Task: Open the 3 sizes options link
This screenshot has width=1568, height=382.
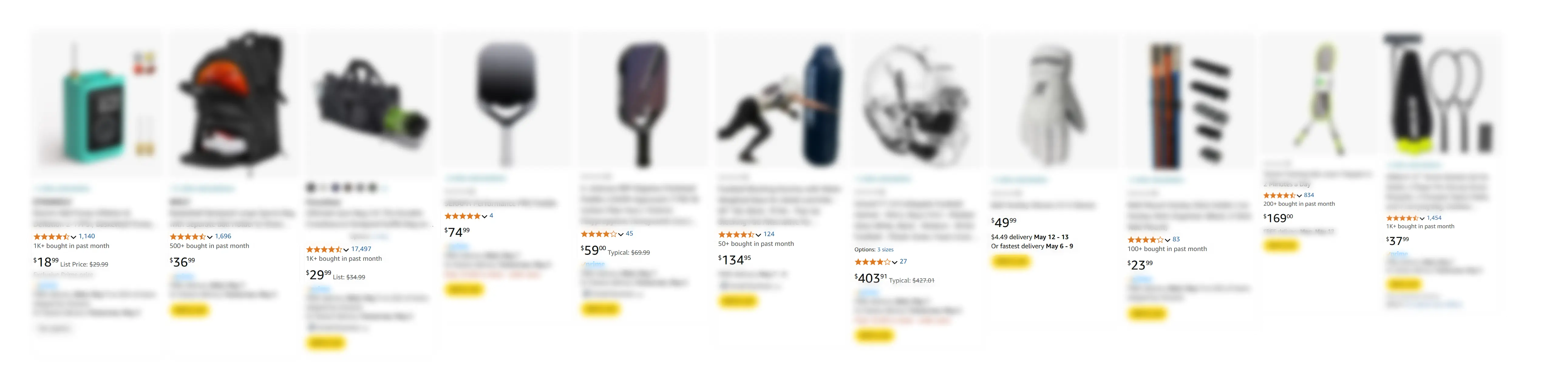Action: [885, 250]
